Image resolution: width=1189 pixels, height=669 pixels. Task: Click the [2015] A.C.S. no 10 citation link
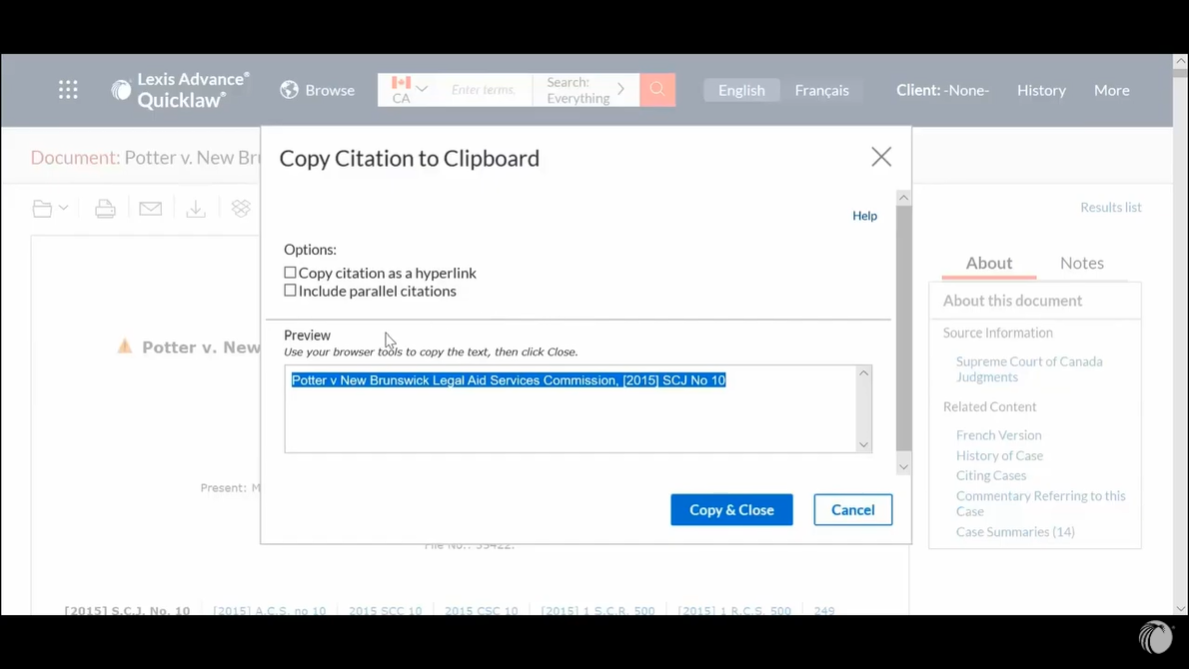269,611
